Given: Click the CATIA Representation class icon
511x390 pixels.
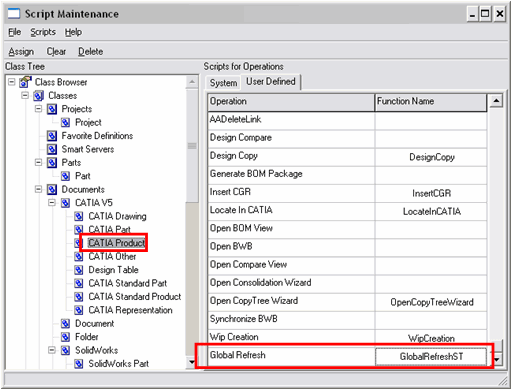Looking at the screenshot, I should pyautogui.click(x=79, y=310).
